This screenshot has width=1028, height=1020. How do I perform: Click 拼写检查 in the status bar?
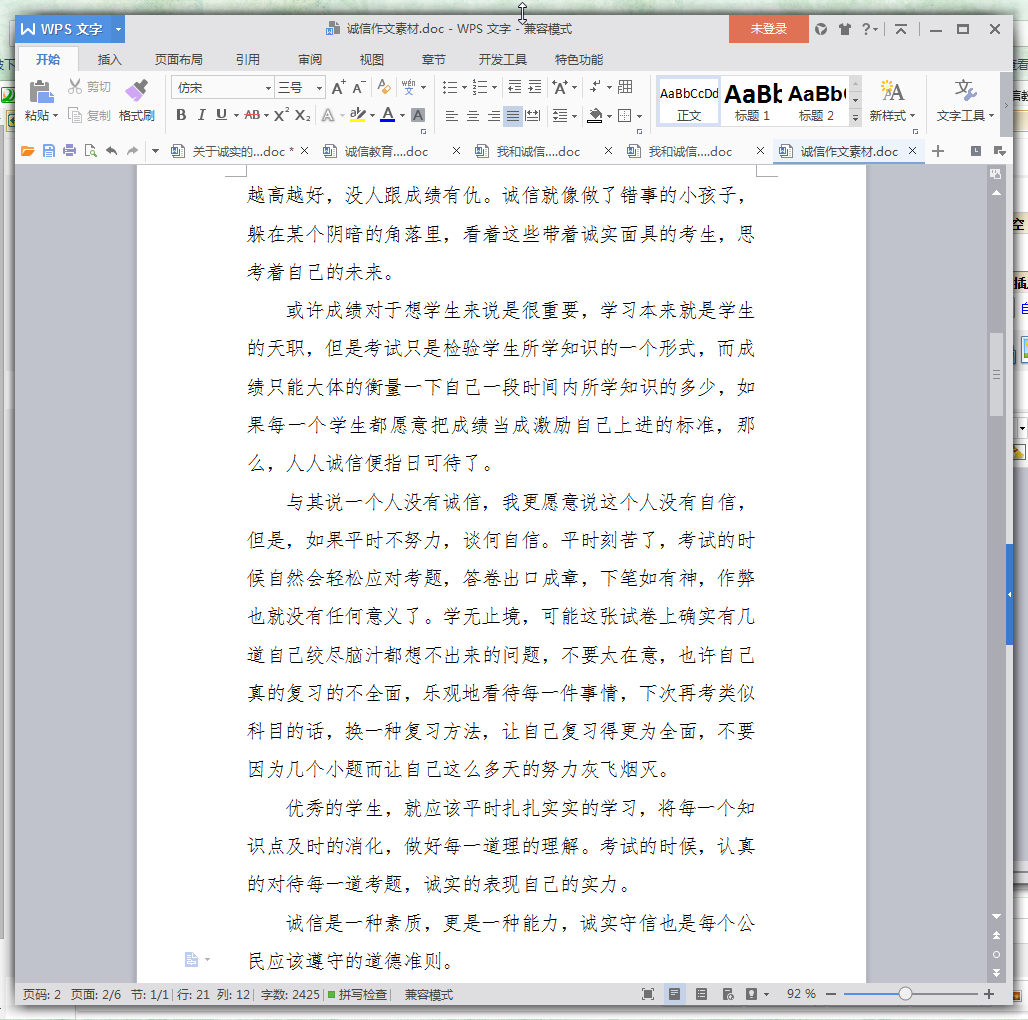click(x=357, y=994)
